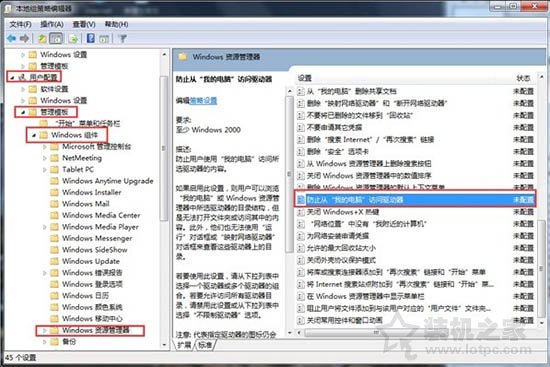This screenshot has width=550, height=367.
Task: Click the folder icon beside "开始"菜单和任务栏
Action: [x=44, y=123]
